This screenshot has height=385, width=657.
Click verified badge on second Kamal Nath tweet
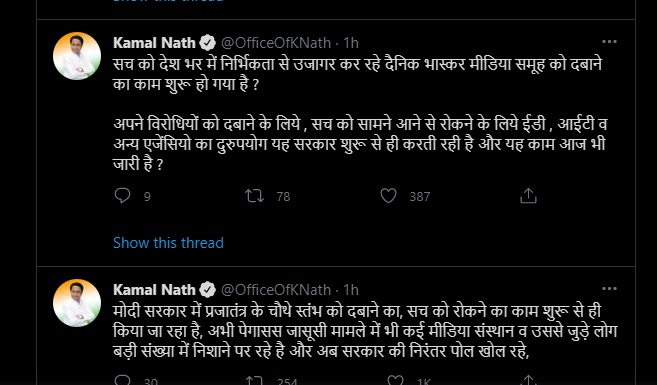207,290
